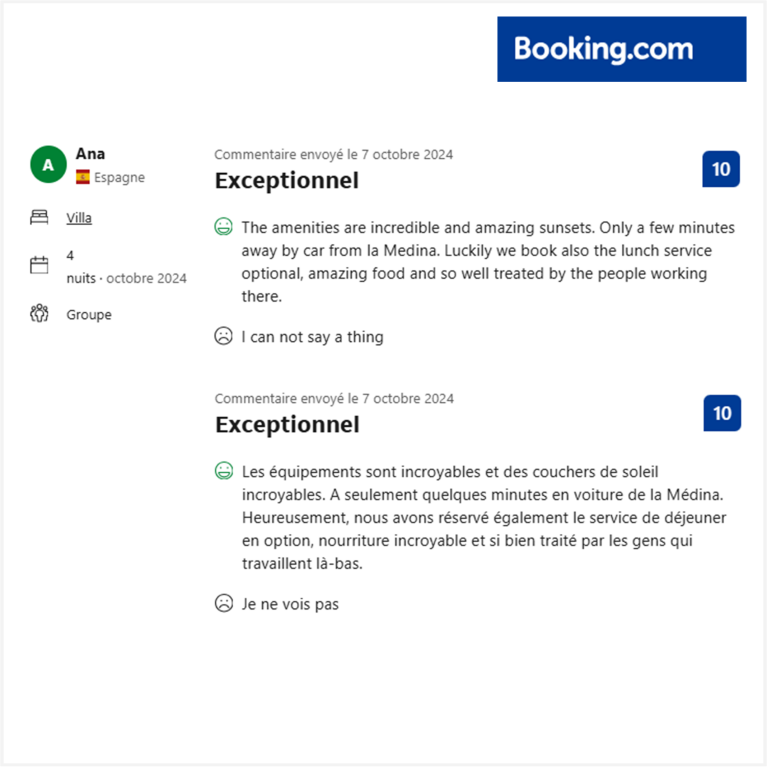This screenshot has width=767, height=767.
Task: Click the Espagne country label
Action: point(119,177)
